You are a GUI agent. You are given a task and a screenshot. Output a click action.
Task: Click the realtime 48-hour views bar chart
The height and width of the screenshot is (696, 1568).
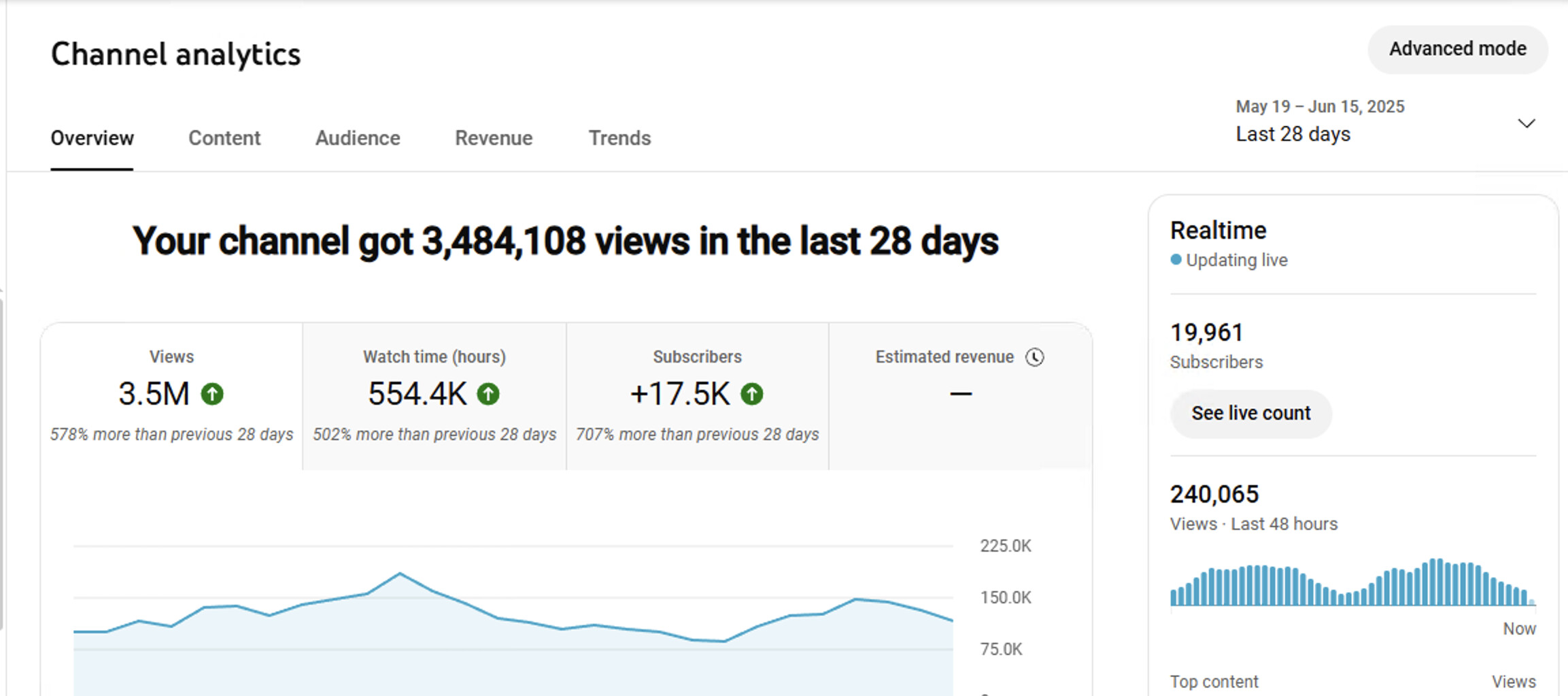tap(1352, 584)
